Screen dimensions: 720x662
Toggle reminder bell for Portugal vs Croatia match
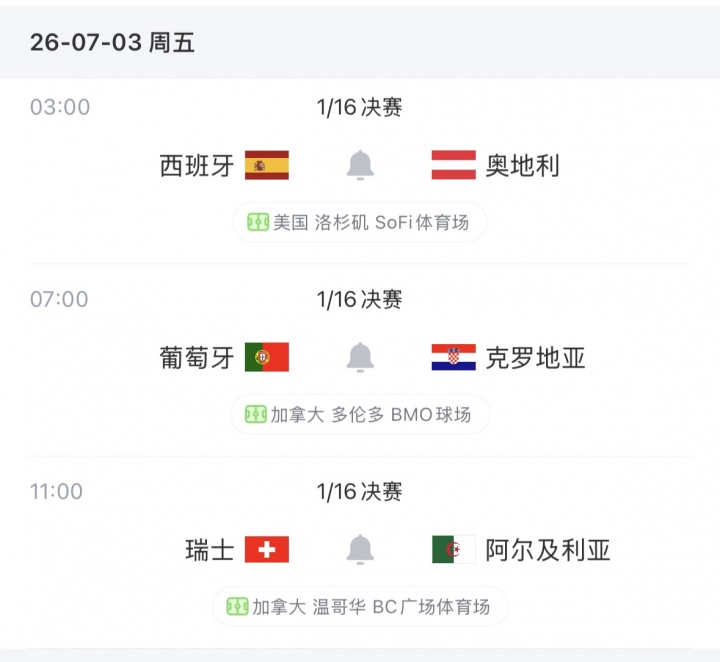click(x=360, y=357)
